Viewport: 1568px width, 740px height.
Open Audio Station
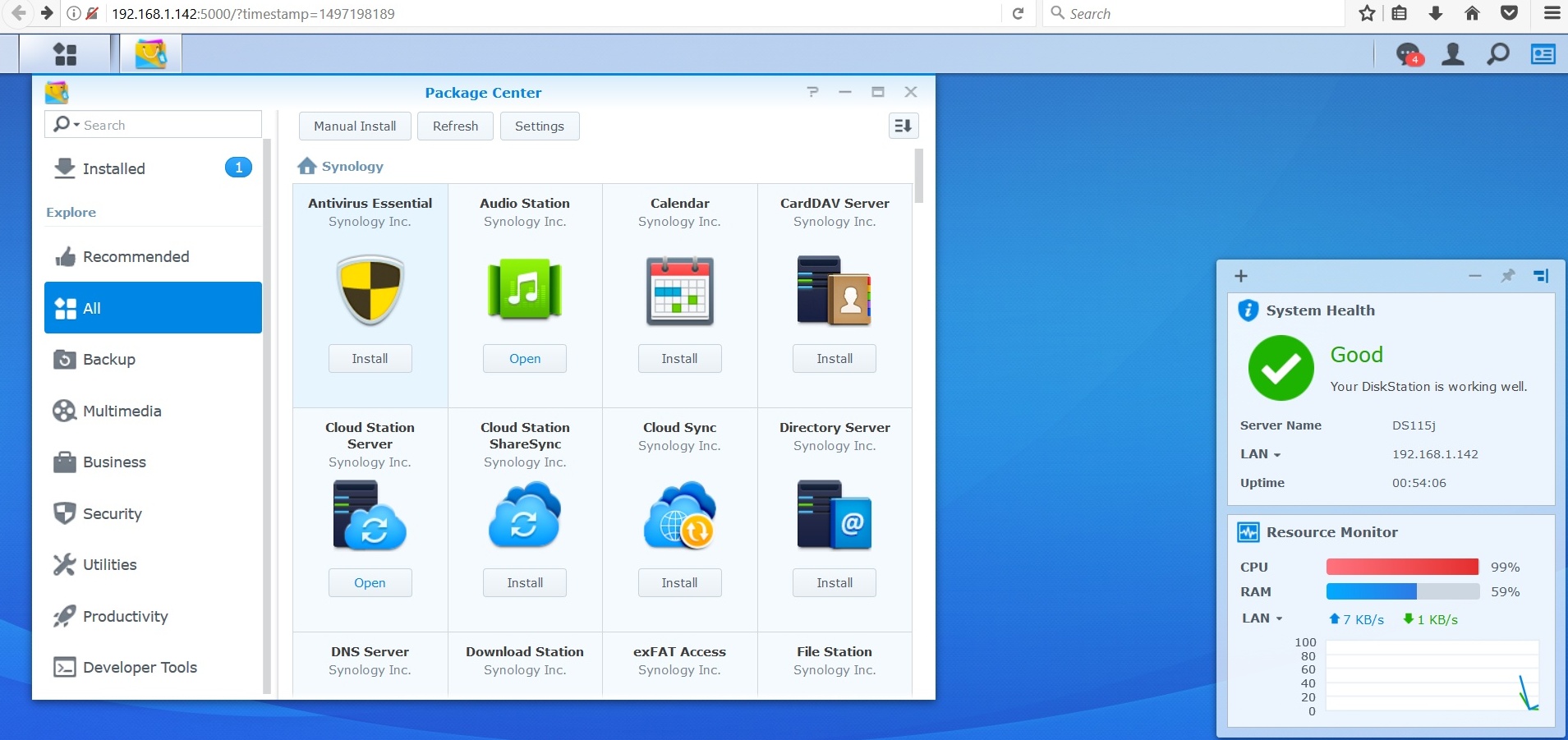click(525, 359)
